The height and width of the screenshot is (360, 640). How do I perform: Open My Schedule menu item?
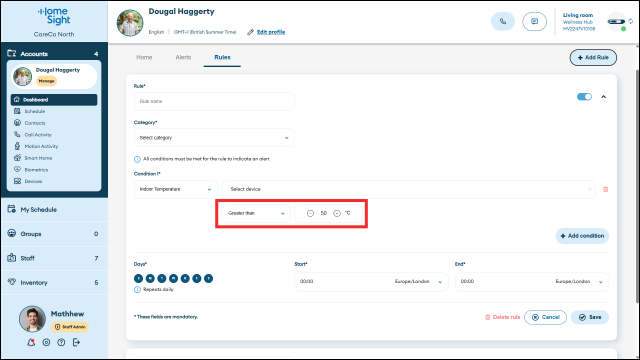pos(54,210)
